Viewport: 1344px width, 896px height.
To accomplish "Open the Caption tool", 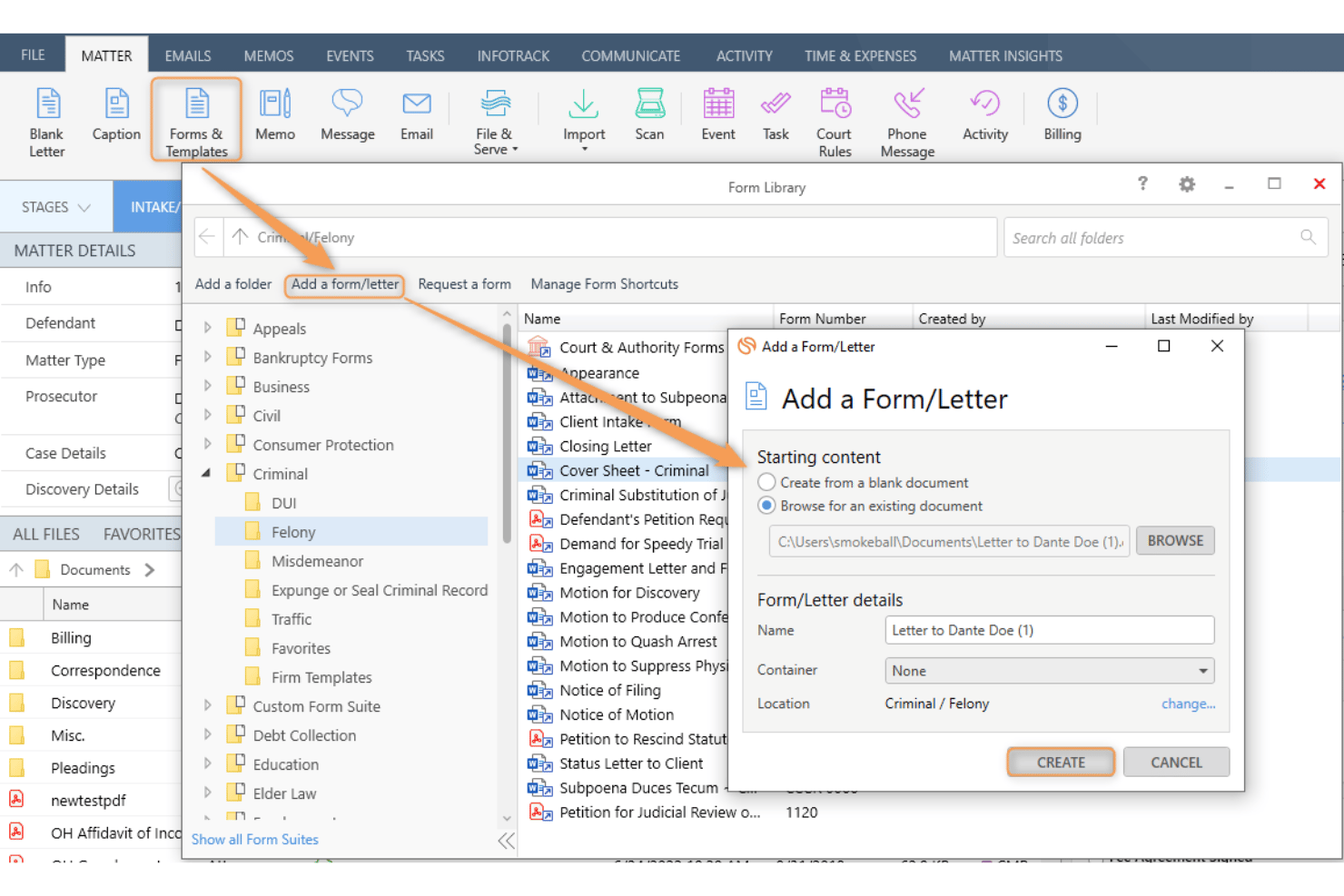I will 116,115.
